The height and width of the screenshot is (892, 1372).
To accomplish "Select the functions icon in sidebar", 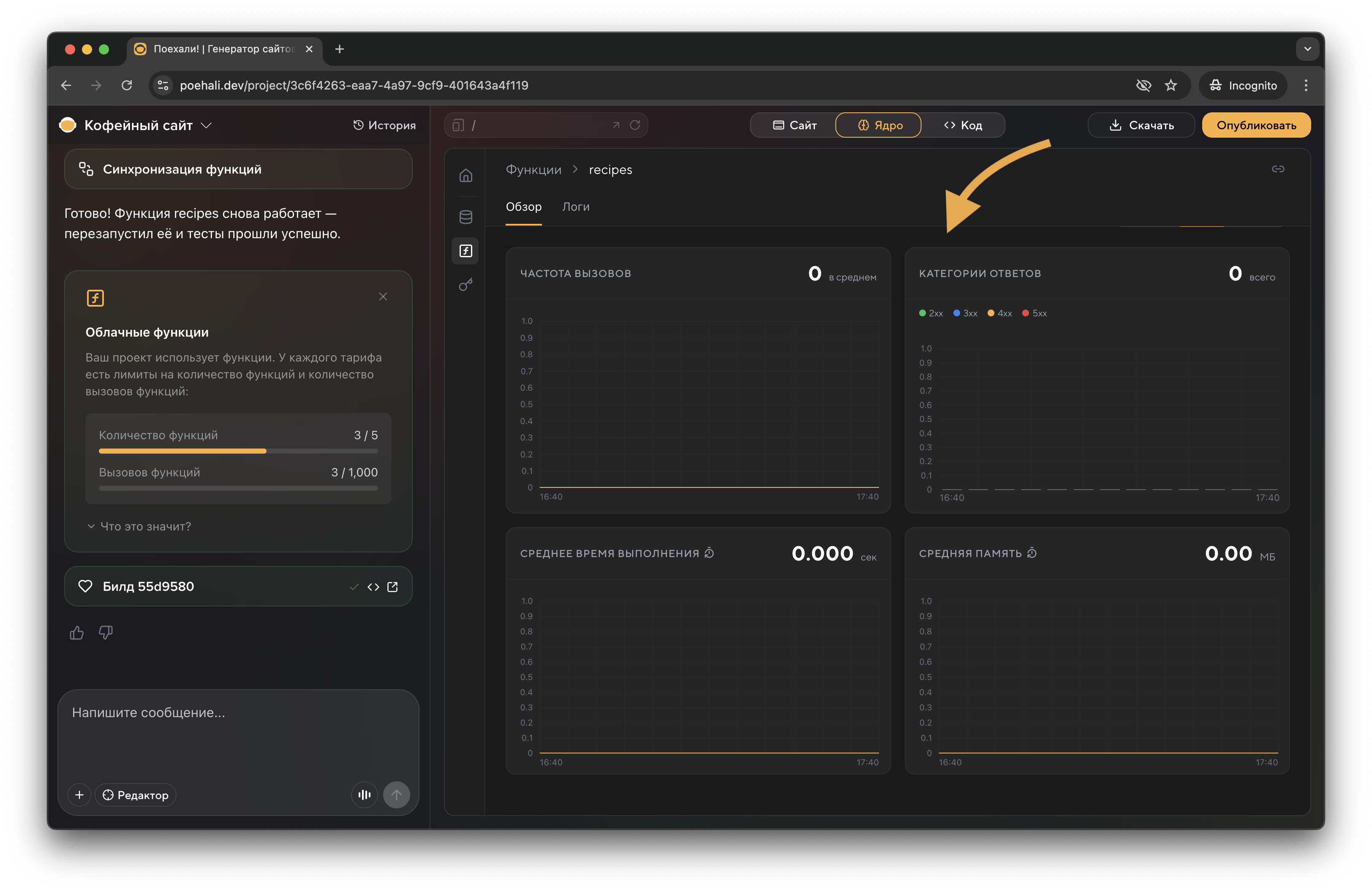I will click(x=466, y=250).
